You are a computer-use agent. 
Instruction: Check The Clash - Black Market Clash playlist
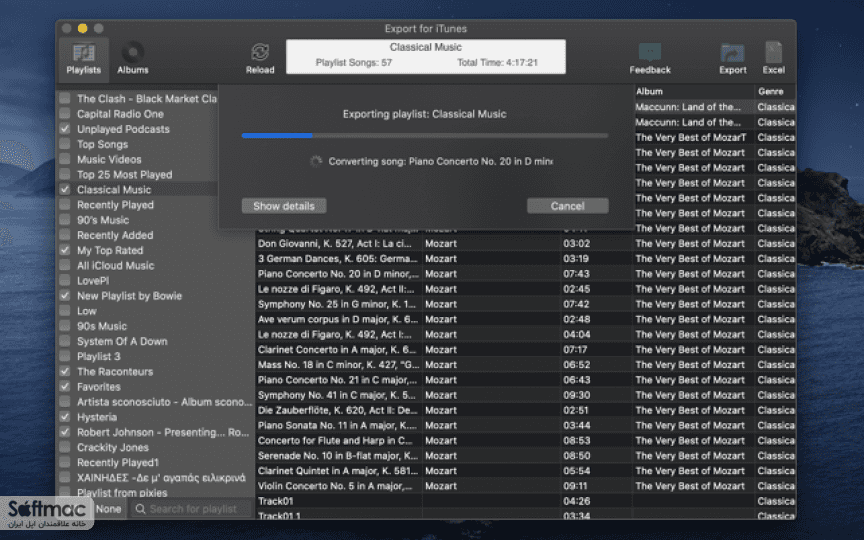click(x=65, y=99)
